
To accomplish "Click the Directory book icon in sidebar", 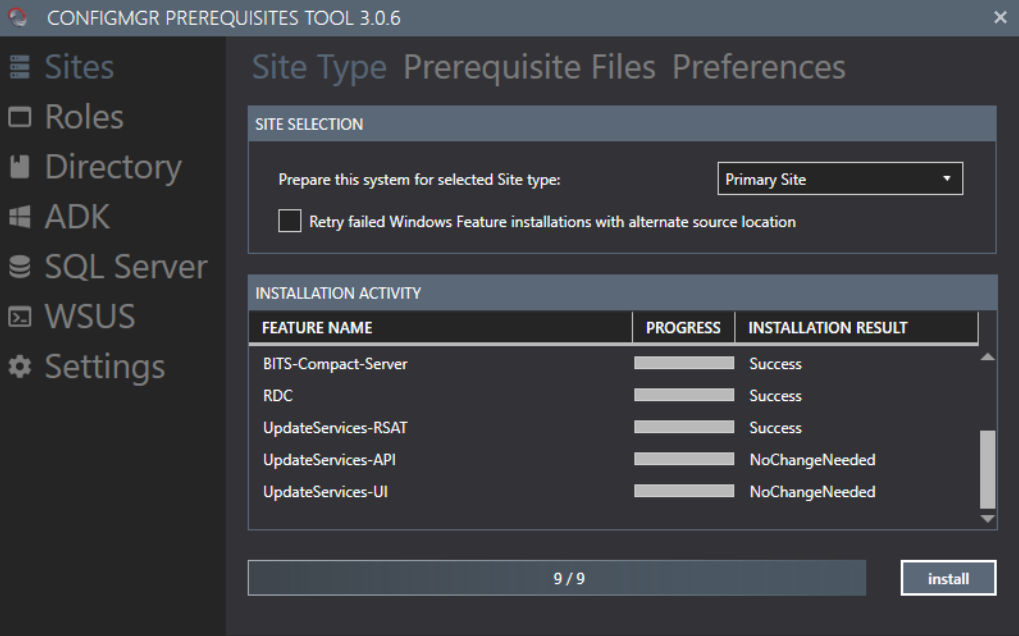I will tap(19, 168).
